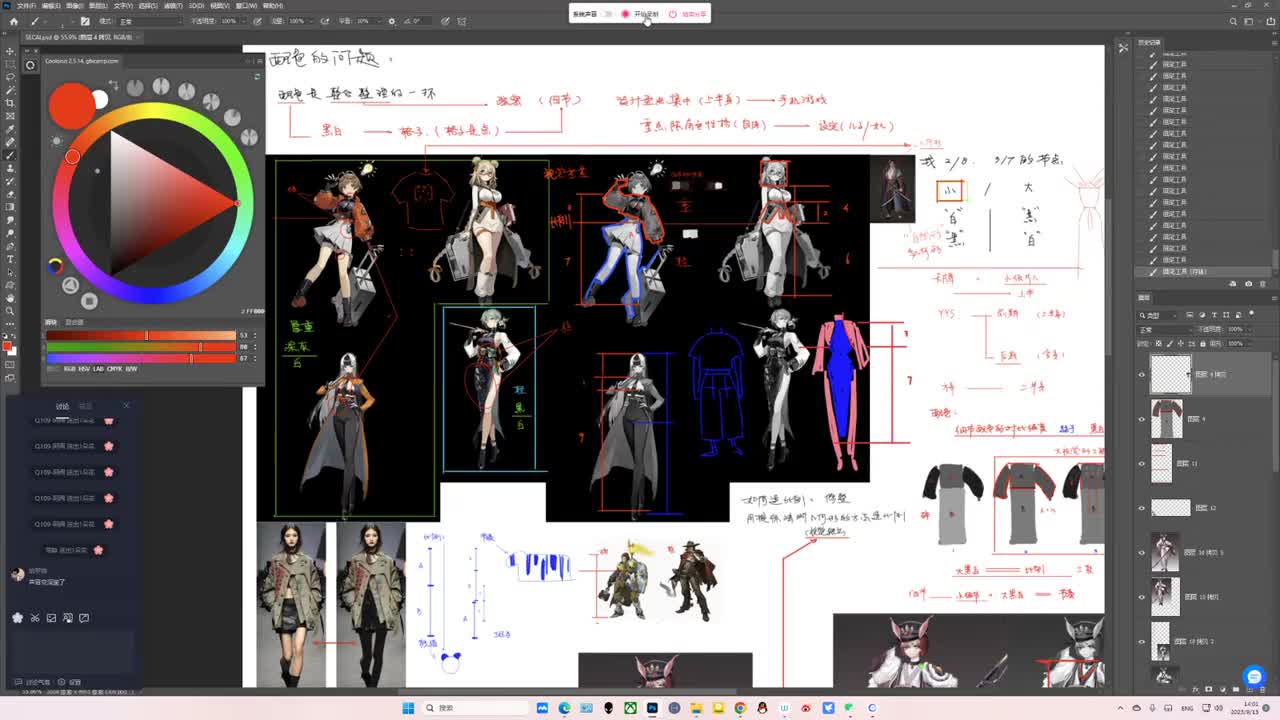The width and height of the screenshot is (1280, 720).
Task: Click the large red foreground color circle
Action: (71, 106)
